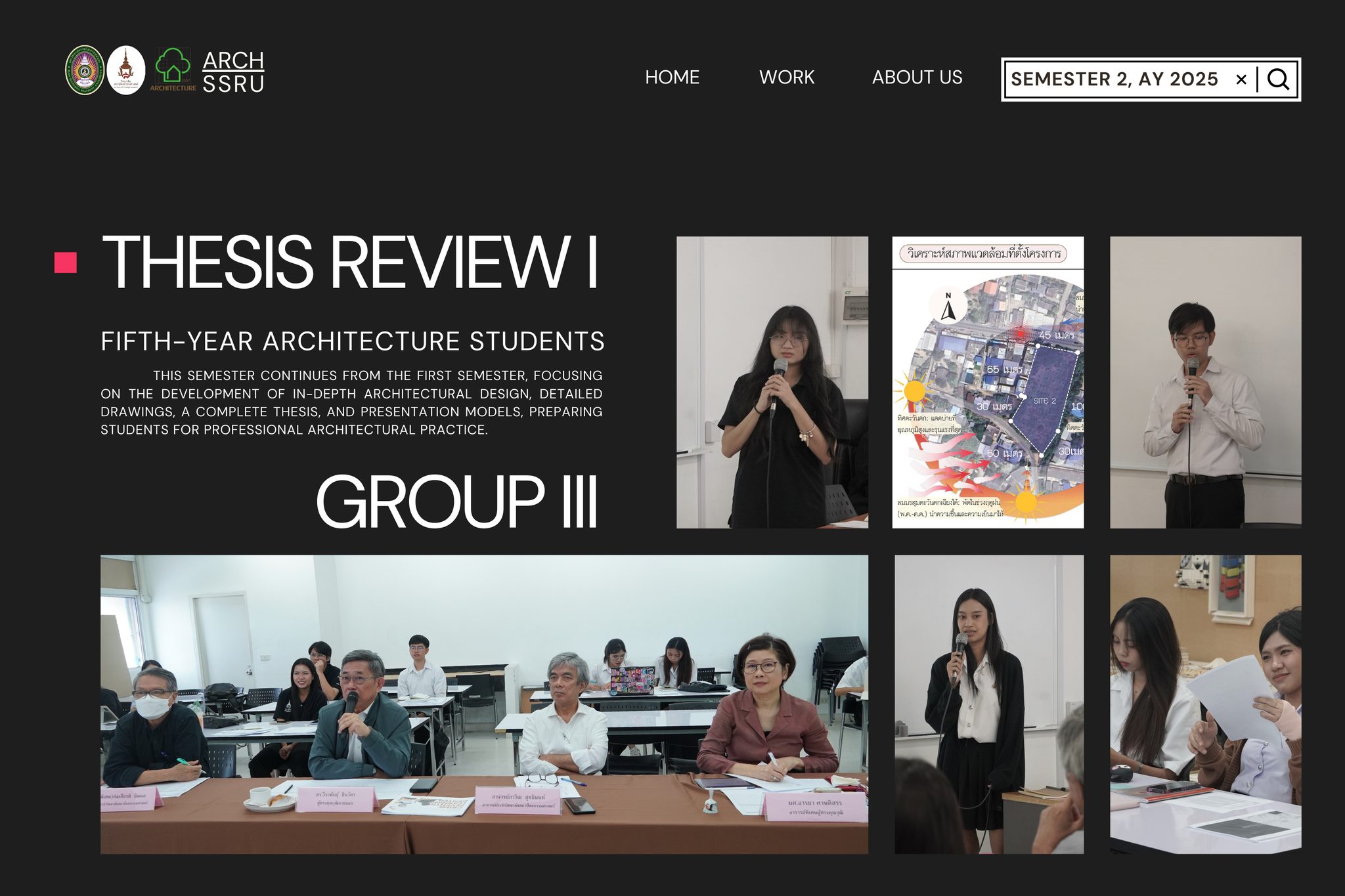Image resolution: width=1345 pixels, height=896 pixels.
Task: Click the red pavilion emblem logo
Action: [126, 70]
